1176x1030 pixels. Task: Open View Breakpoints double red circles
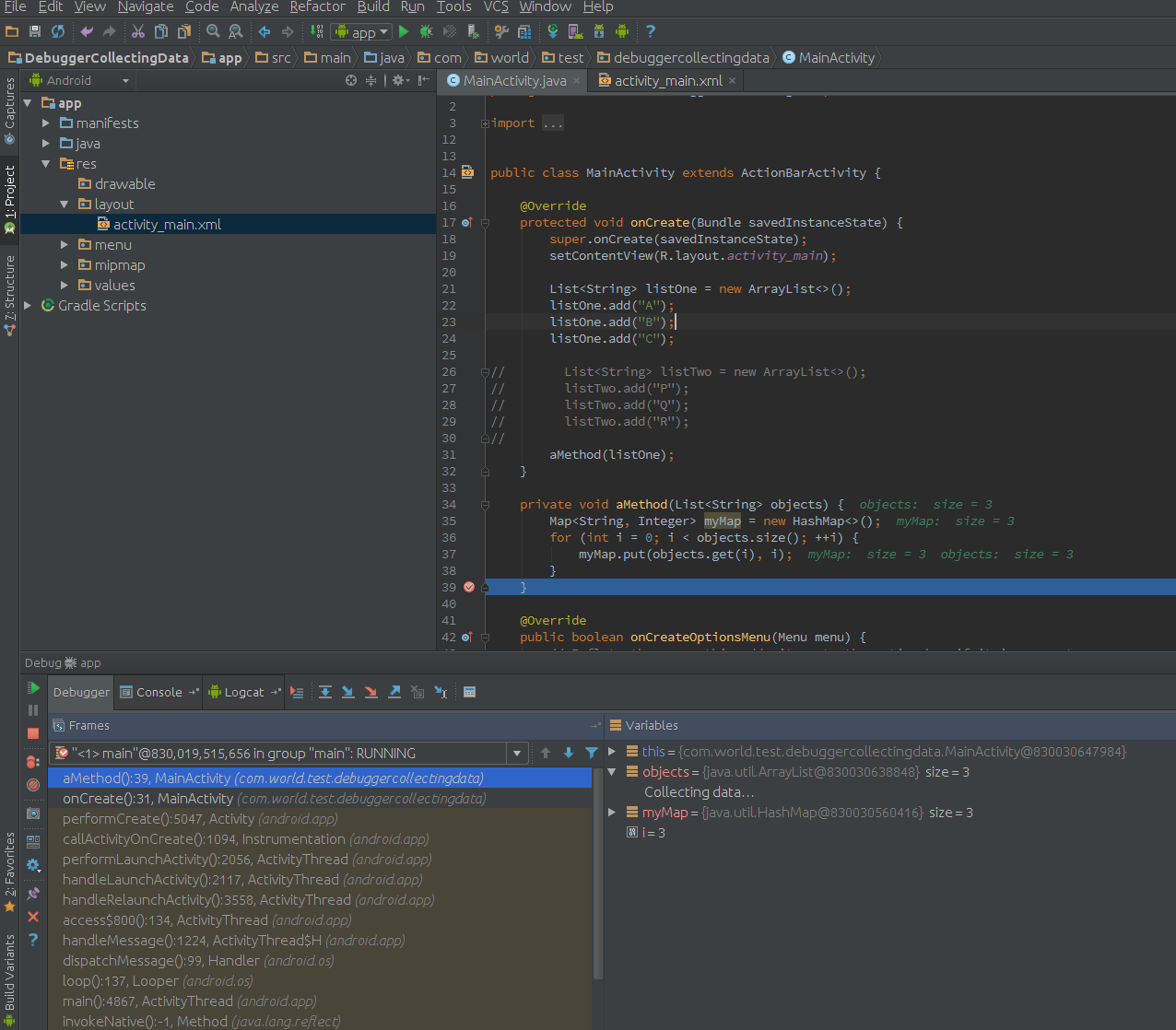[x=33, y=761]
